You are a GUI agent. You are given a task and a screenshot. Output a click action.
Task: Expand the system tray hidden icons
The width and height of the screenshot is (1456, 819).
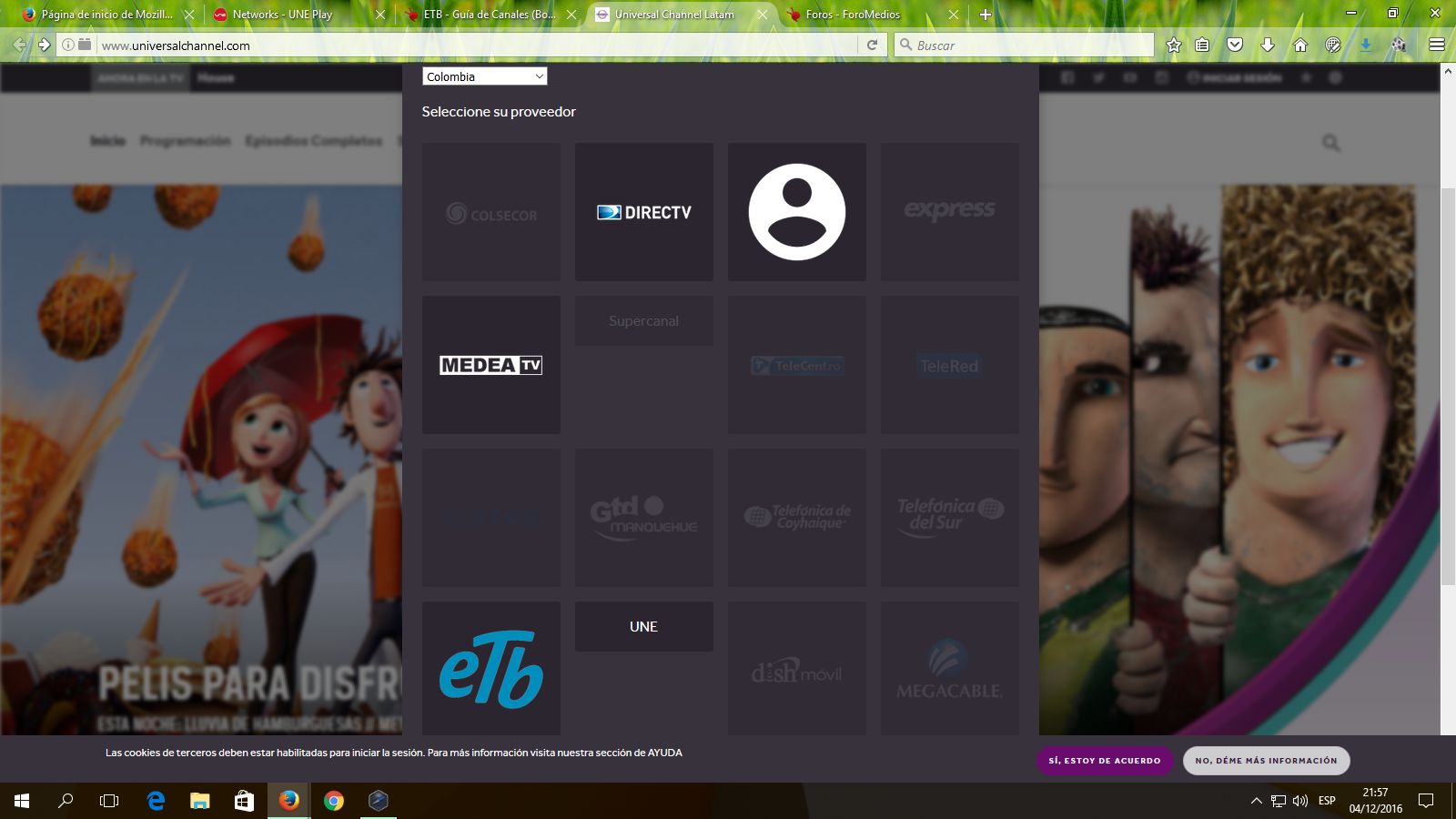pyautogui.click(x=1256, y=801)
